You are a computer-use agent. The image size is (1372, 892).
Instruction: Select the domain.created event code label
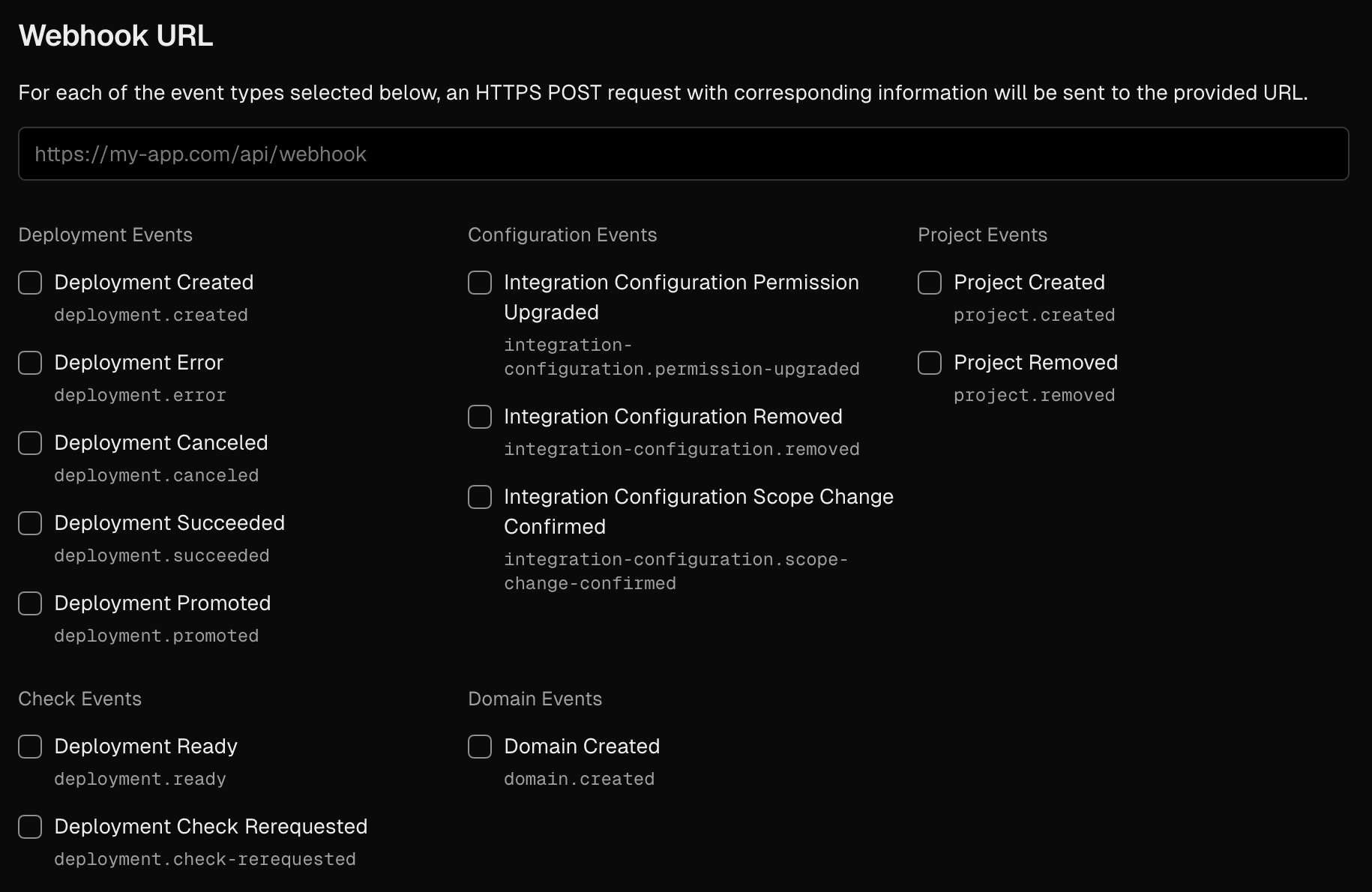click(579, 779)
